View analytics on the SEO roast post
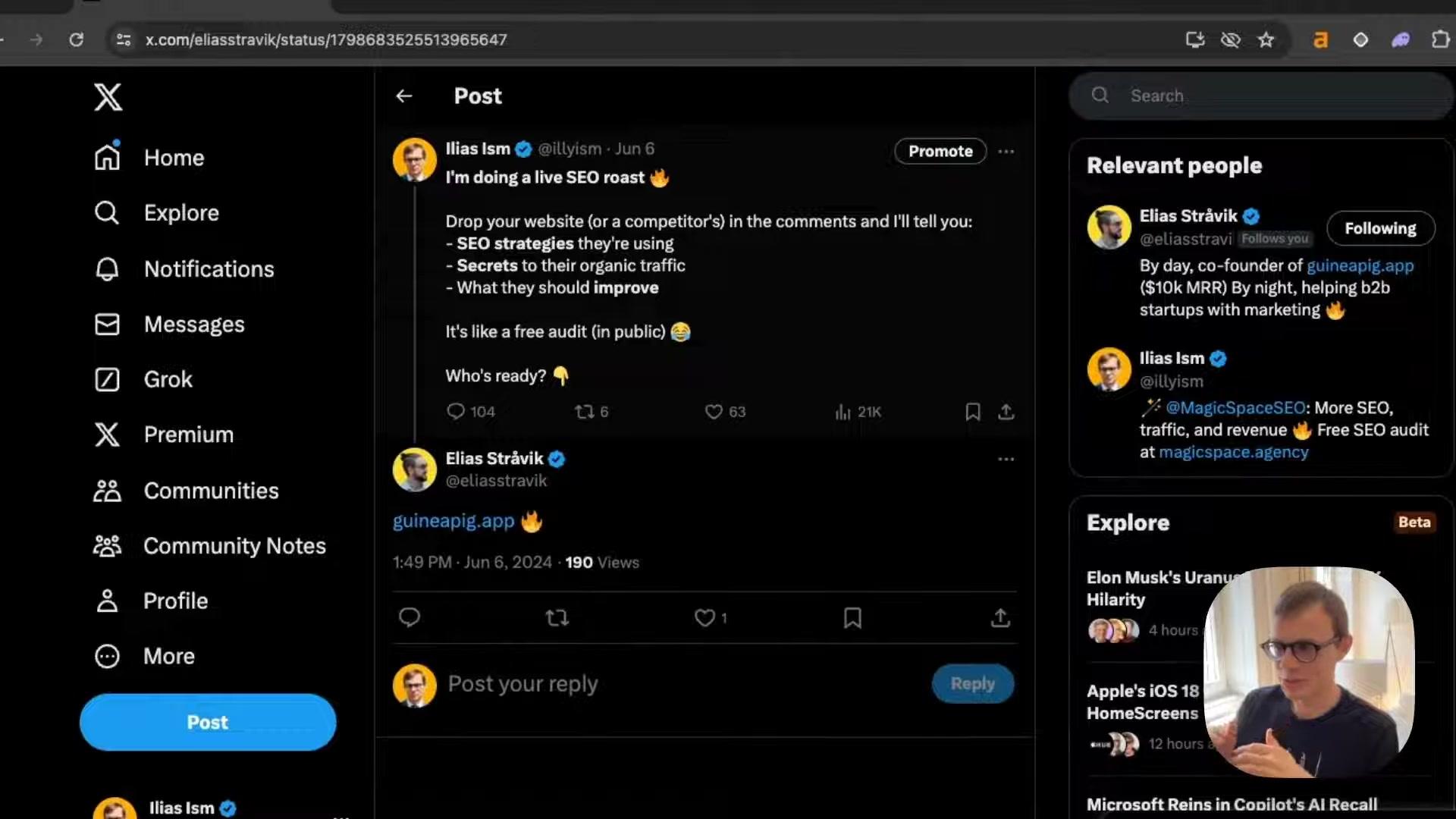This screenshot has height=819, width=1456. pos(858,412)
